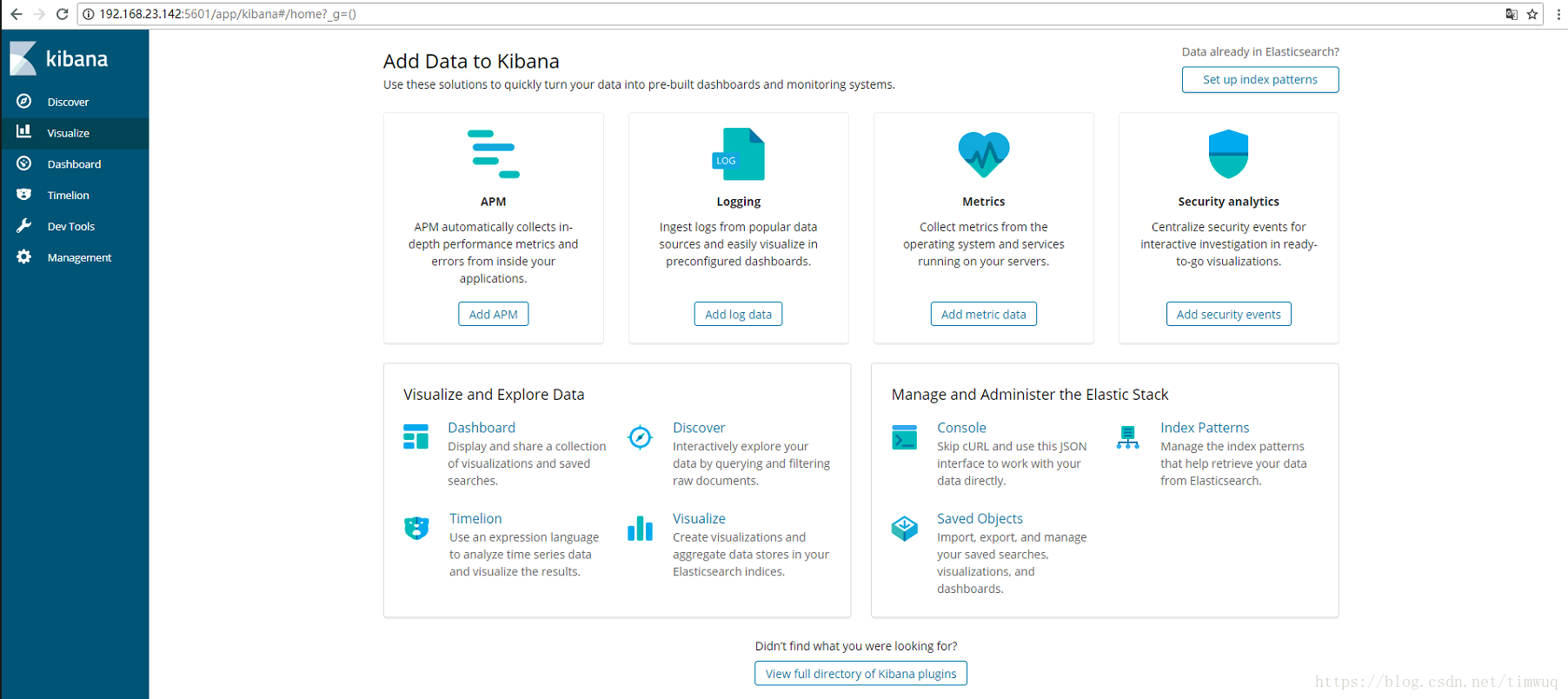Screen dimensions: 1568x699
Task: Open the browser three-dot menu
Action: tap(1558, 14)
